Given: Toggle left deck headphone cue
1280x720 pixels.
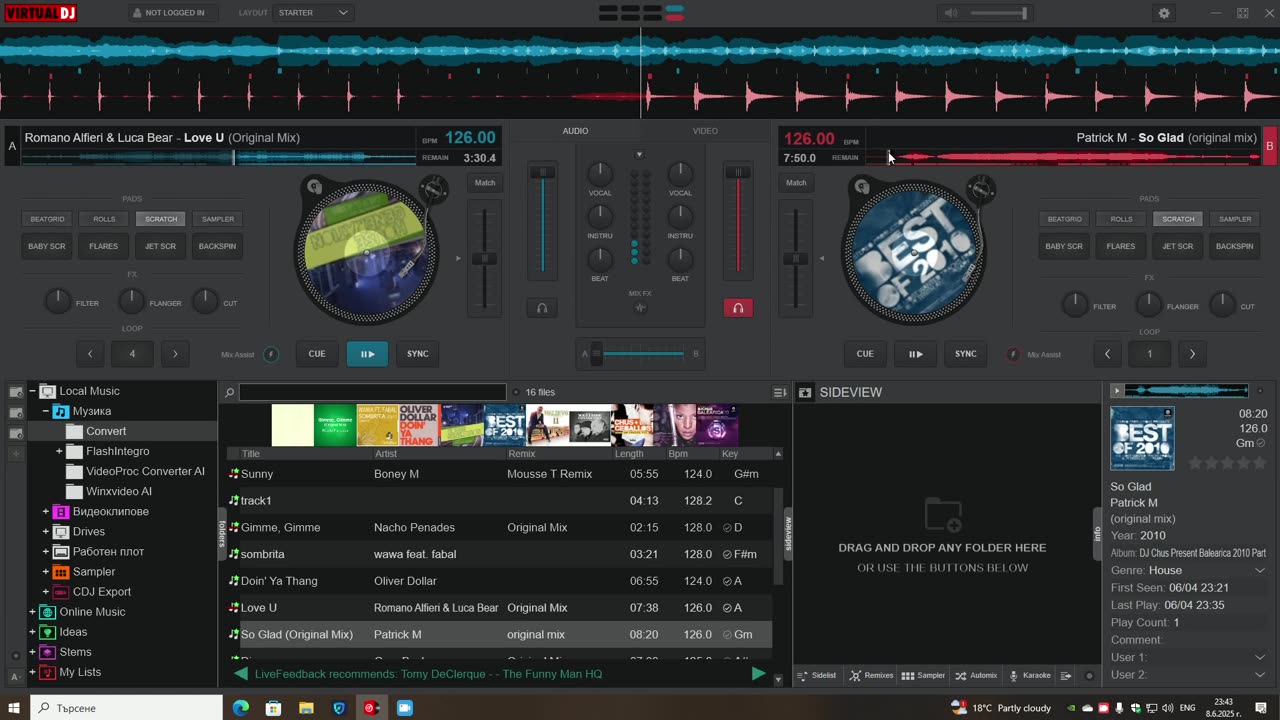Looking at the screenshot, I should 542,308.
